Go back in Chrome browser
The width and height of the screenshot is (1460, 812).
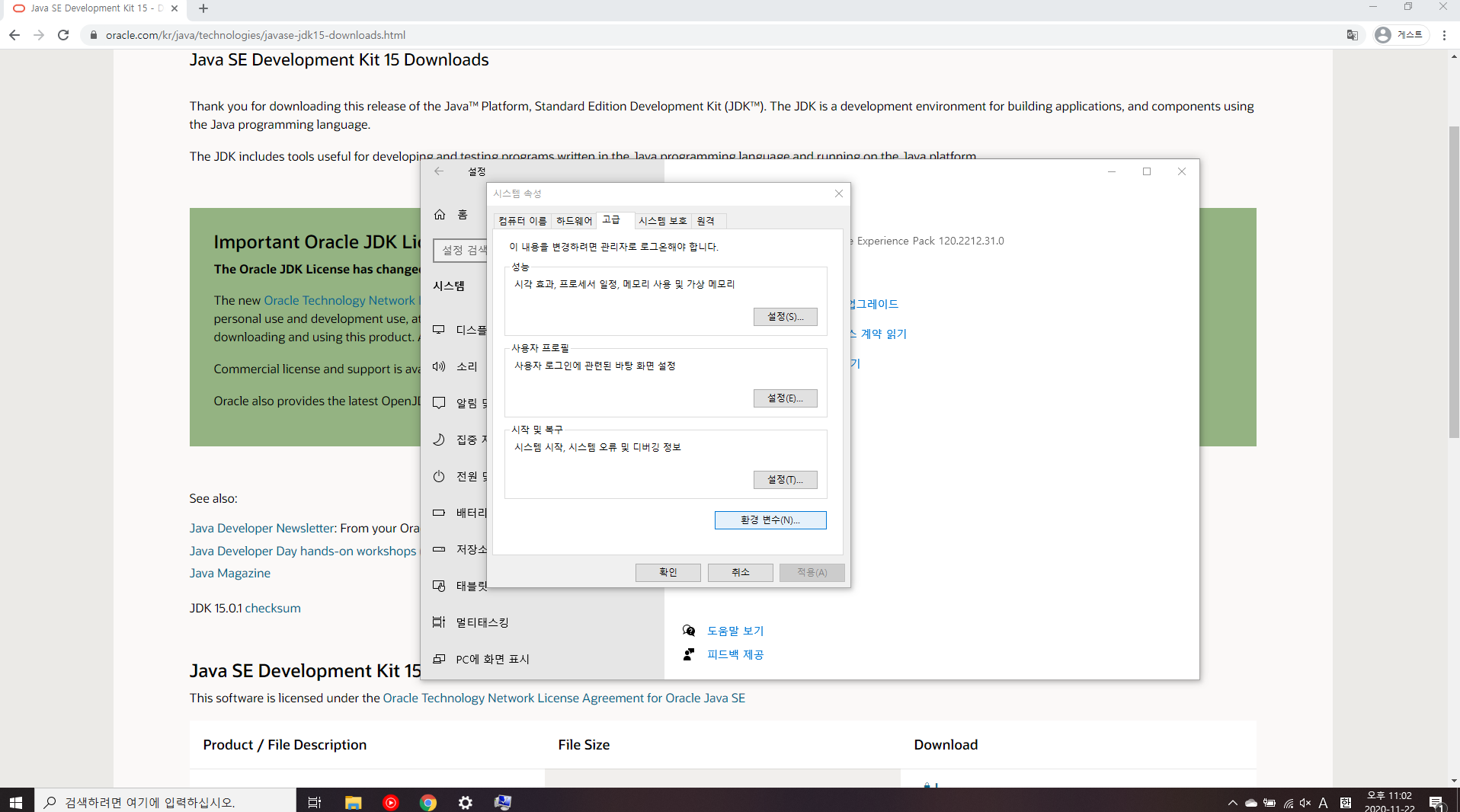click(x=14, y=35)
